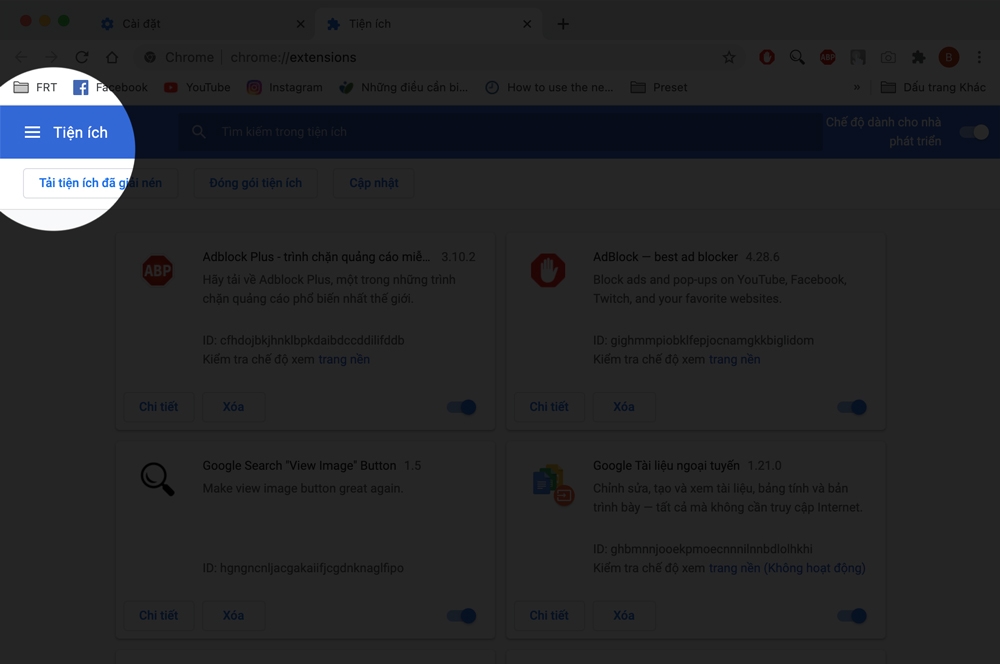Click the camera screenshot icon in toolbar
The width and height of the screenshot is (1000, 664).
(887, 57)
